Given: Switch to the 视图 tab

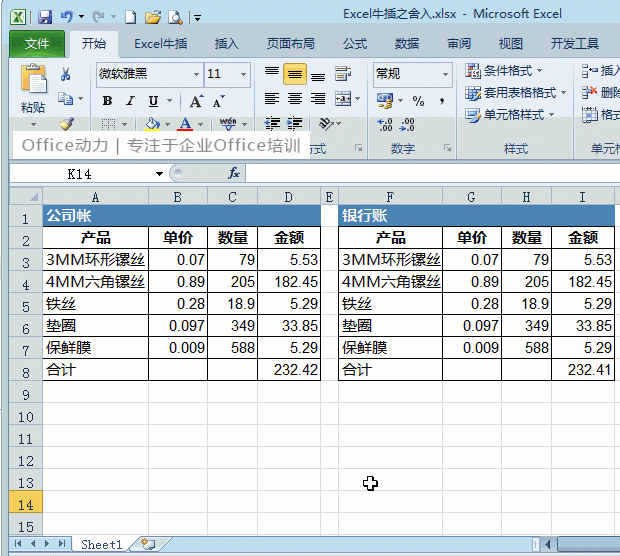Looking at the screenshot, I should point(510,43).
